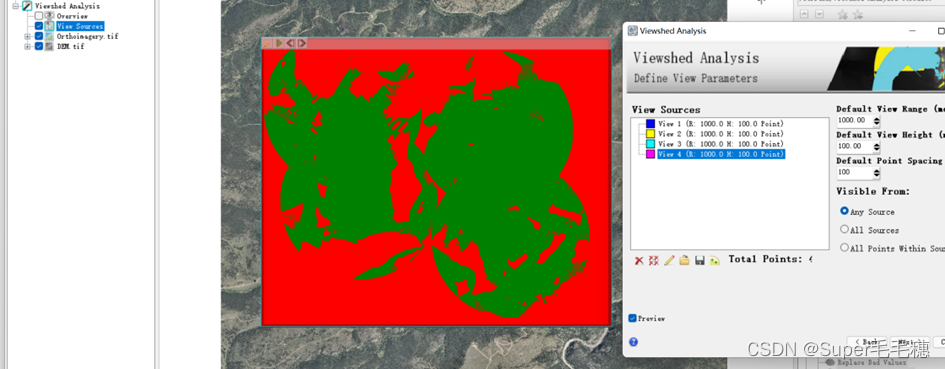Click the View Sources layer icon
The width and height of the screenshot is (945, 369).
coord(49,26)
